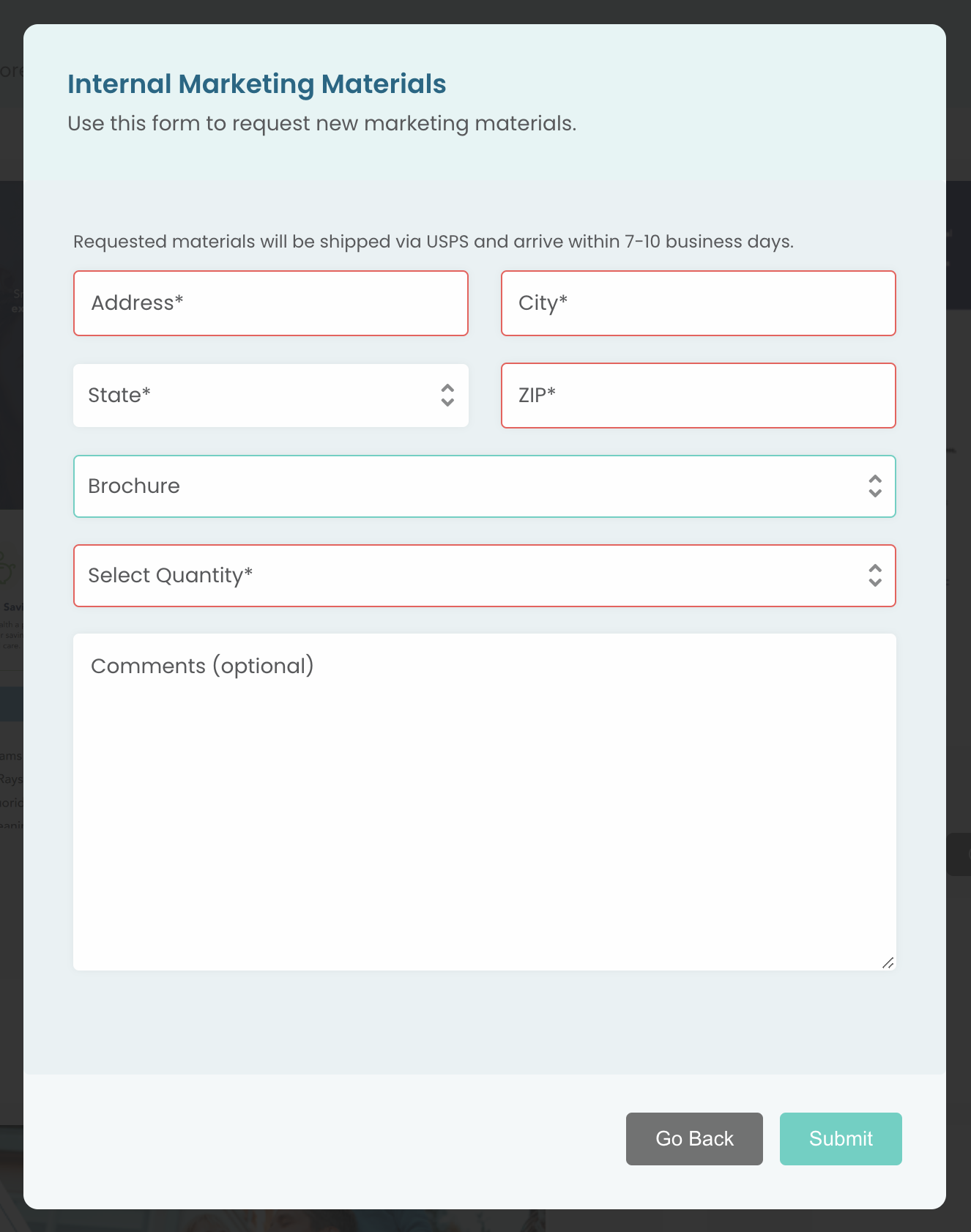Click the Brochure field's chevron arrows
Screen dimensions: 971x1232
874,486
